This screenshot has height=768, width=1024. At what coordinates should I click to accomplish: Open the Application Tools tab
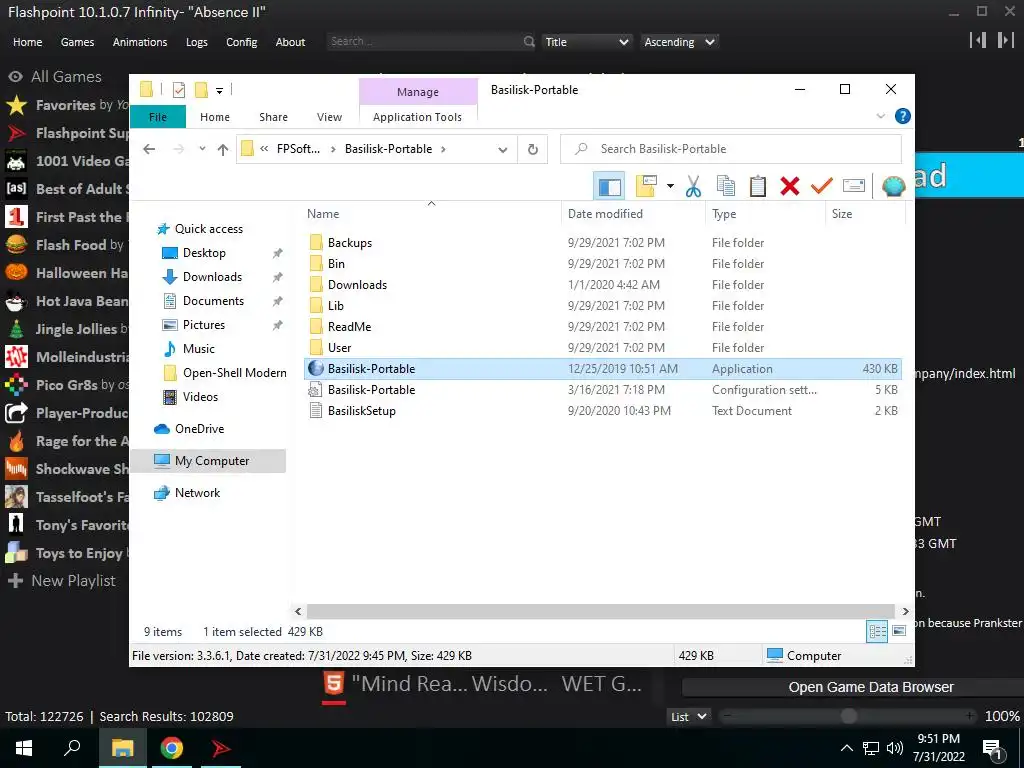[417, 117]
